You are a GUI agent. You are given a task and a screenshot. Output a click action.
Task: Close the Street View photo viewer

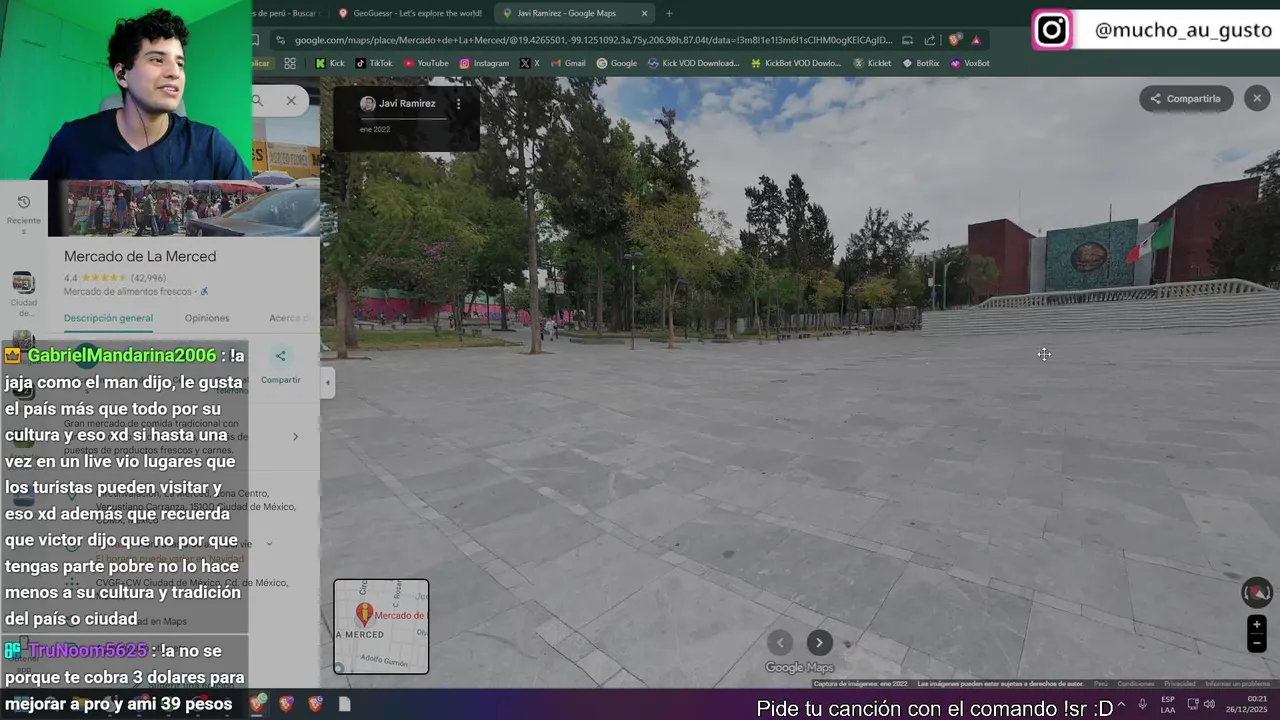(x=1257, y=98)
